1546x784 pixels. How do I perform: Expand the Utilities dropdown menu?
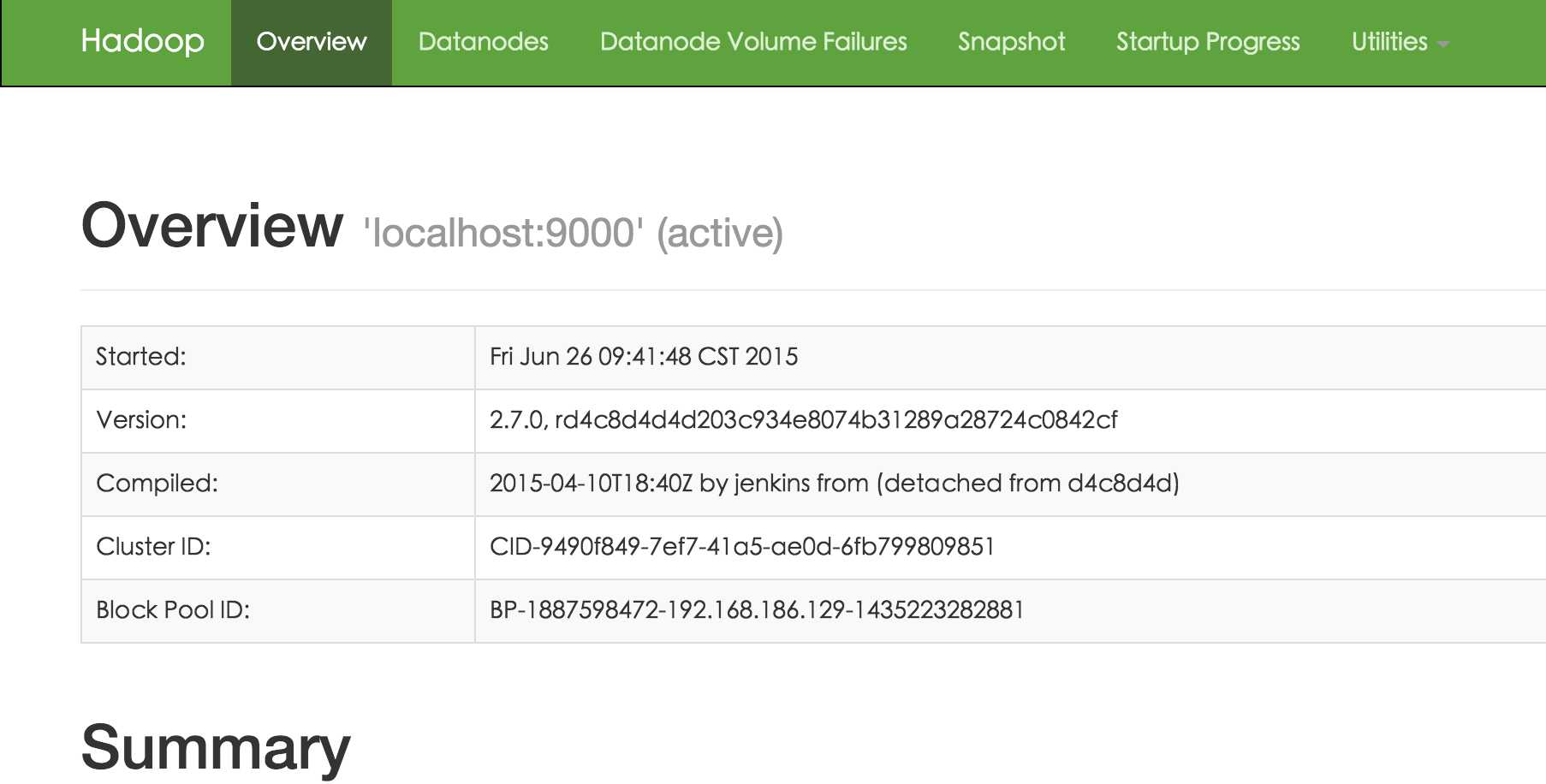(1400, 42)
